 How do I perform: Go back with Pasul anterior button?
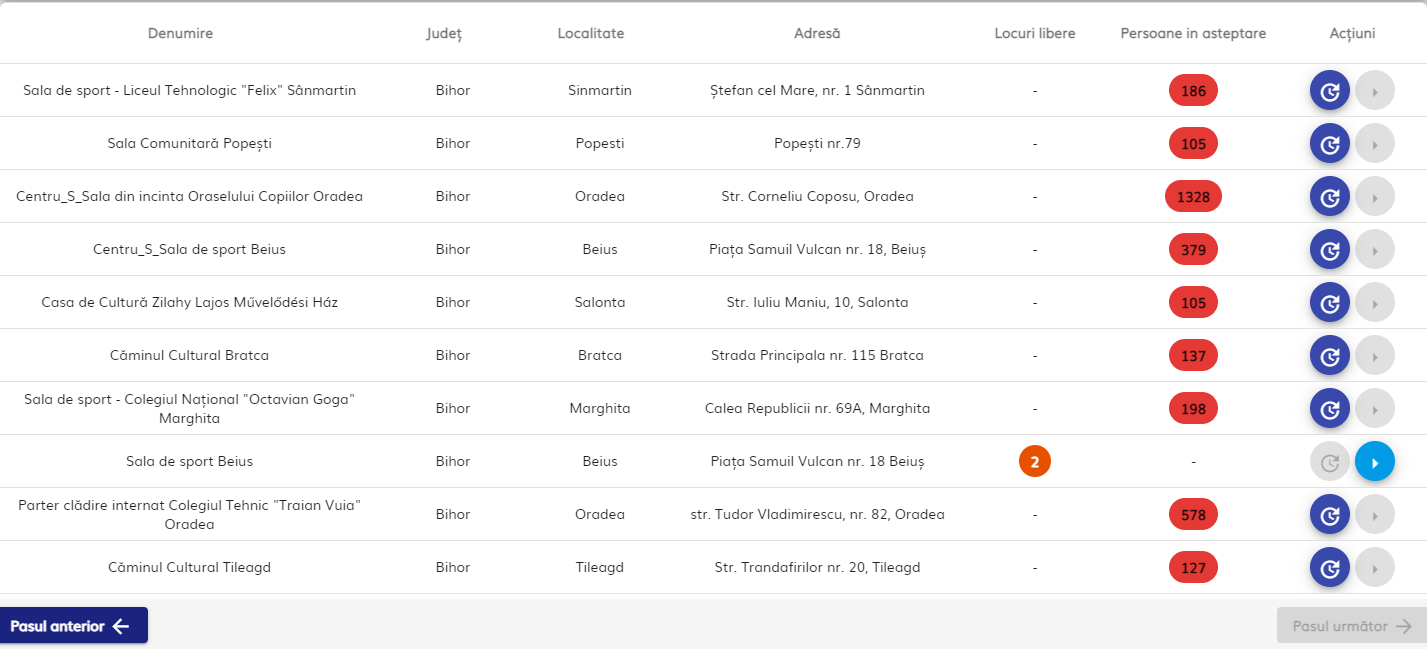click(x=73, y=626)
